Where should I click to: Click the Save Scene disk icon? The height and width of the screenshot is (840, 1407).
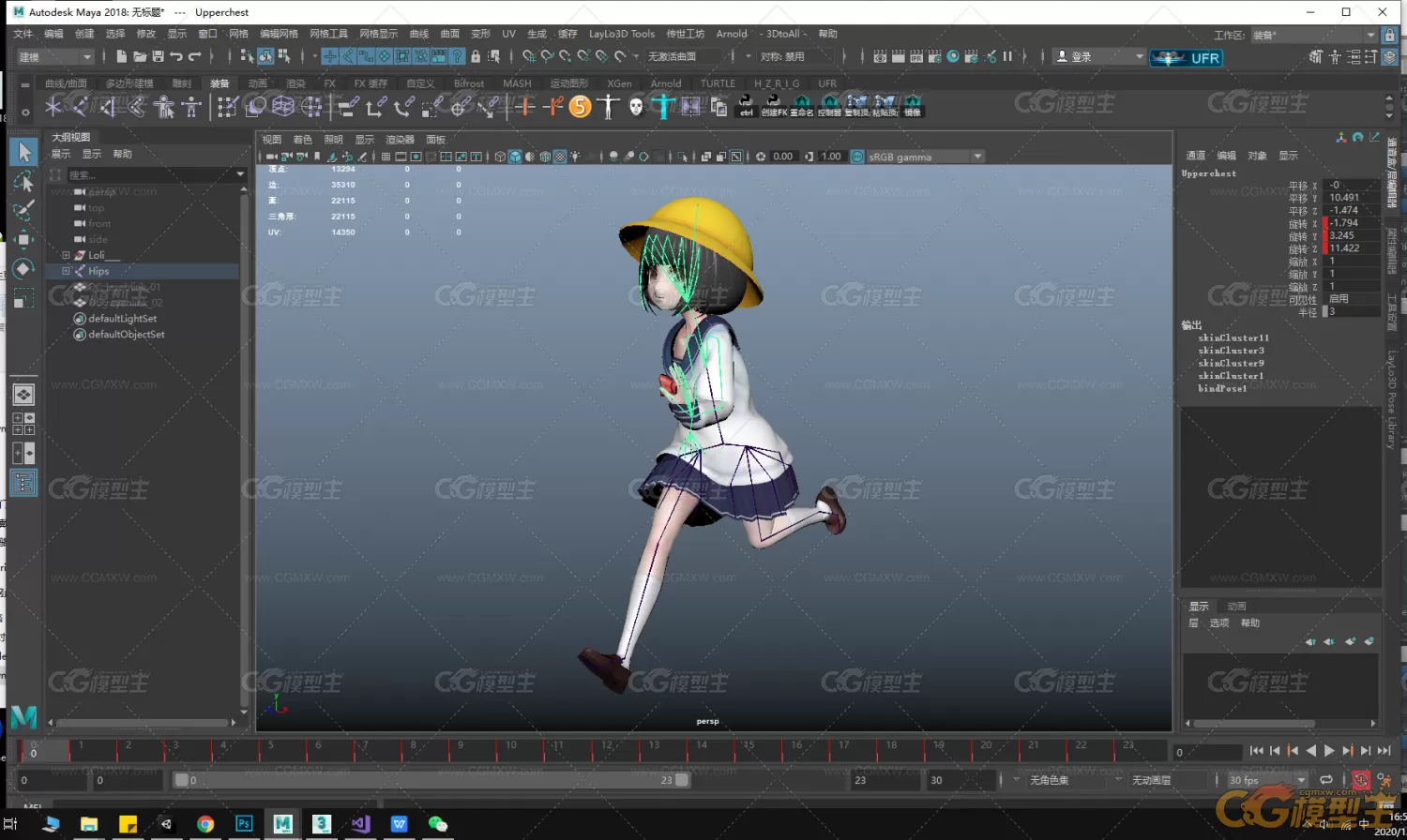coord(158,56)
